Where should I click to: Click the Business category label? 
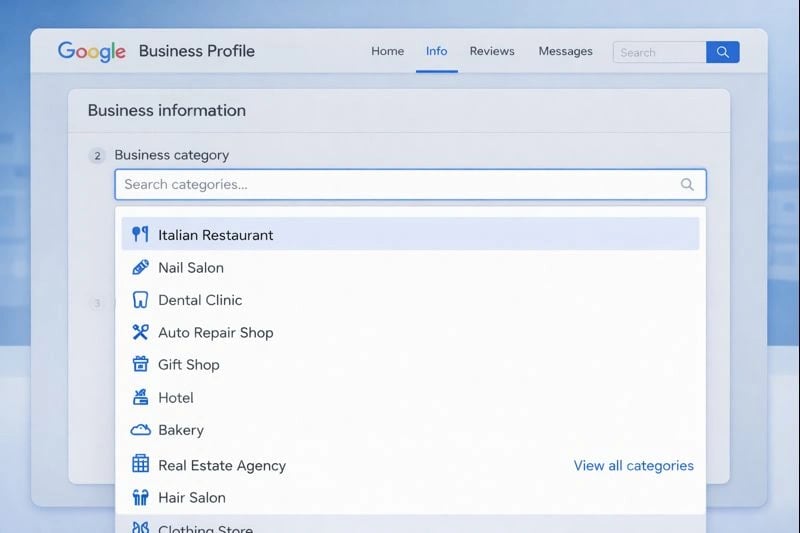click(x=172, y=155)
